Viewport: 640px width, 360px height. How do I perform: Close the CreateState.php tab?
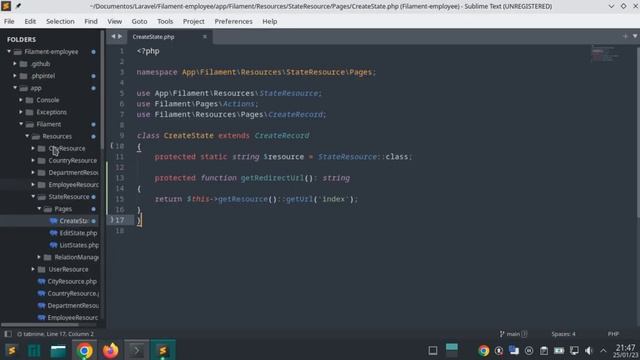coord(204,37)
